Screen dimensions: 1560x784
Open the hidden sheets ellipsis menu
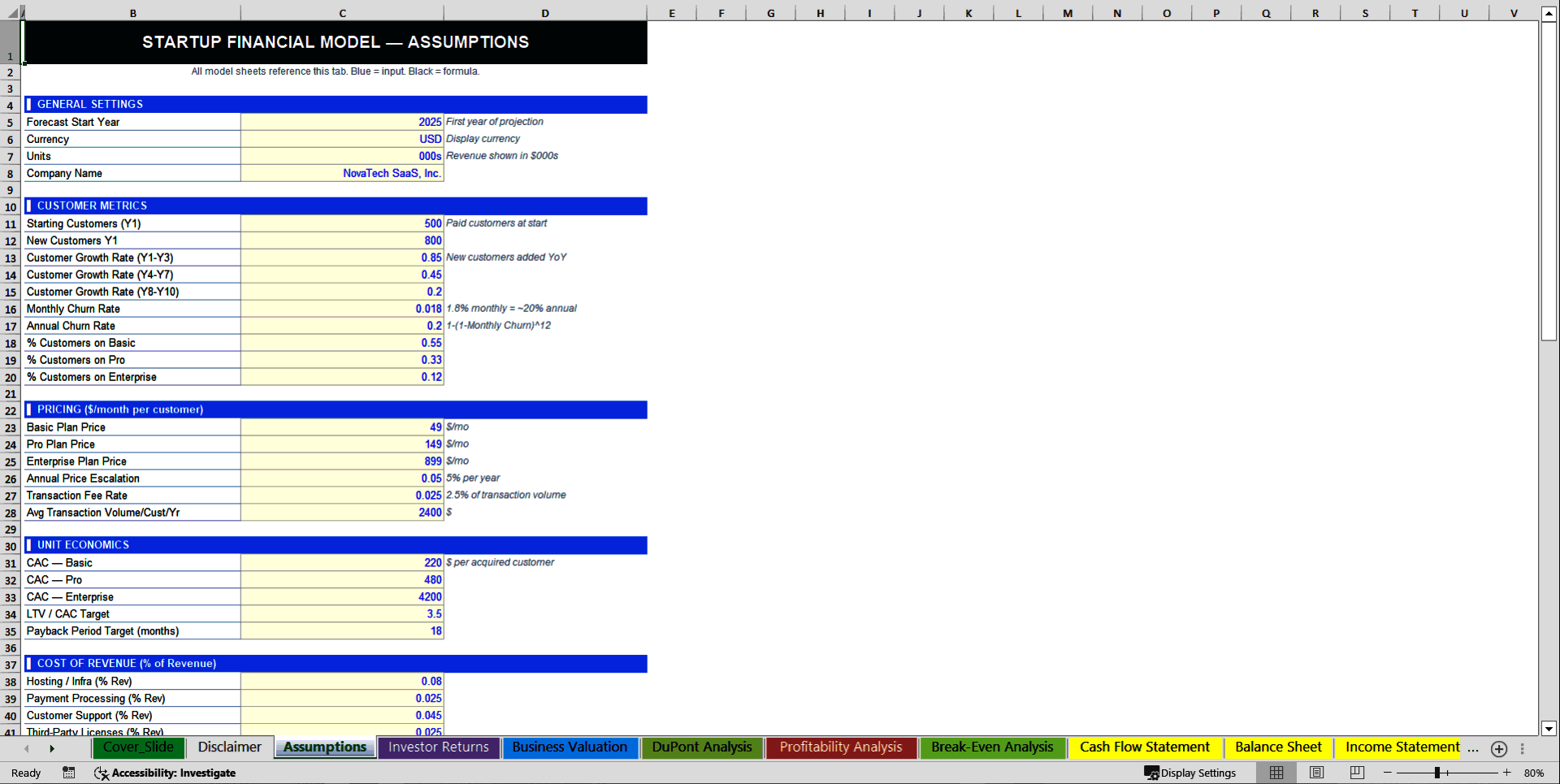[1474, 750]
